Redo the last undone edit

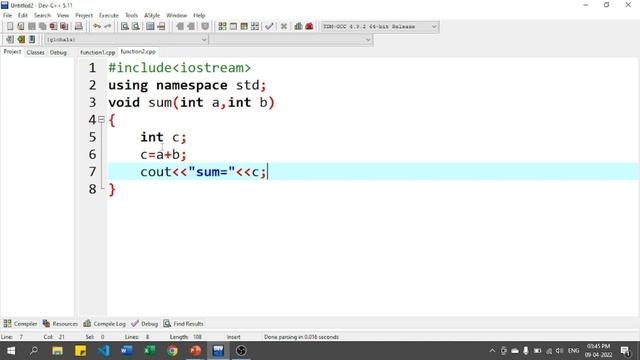tap(108, 27)
